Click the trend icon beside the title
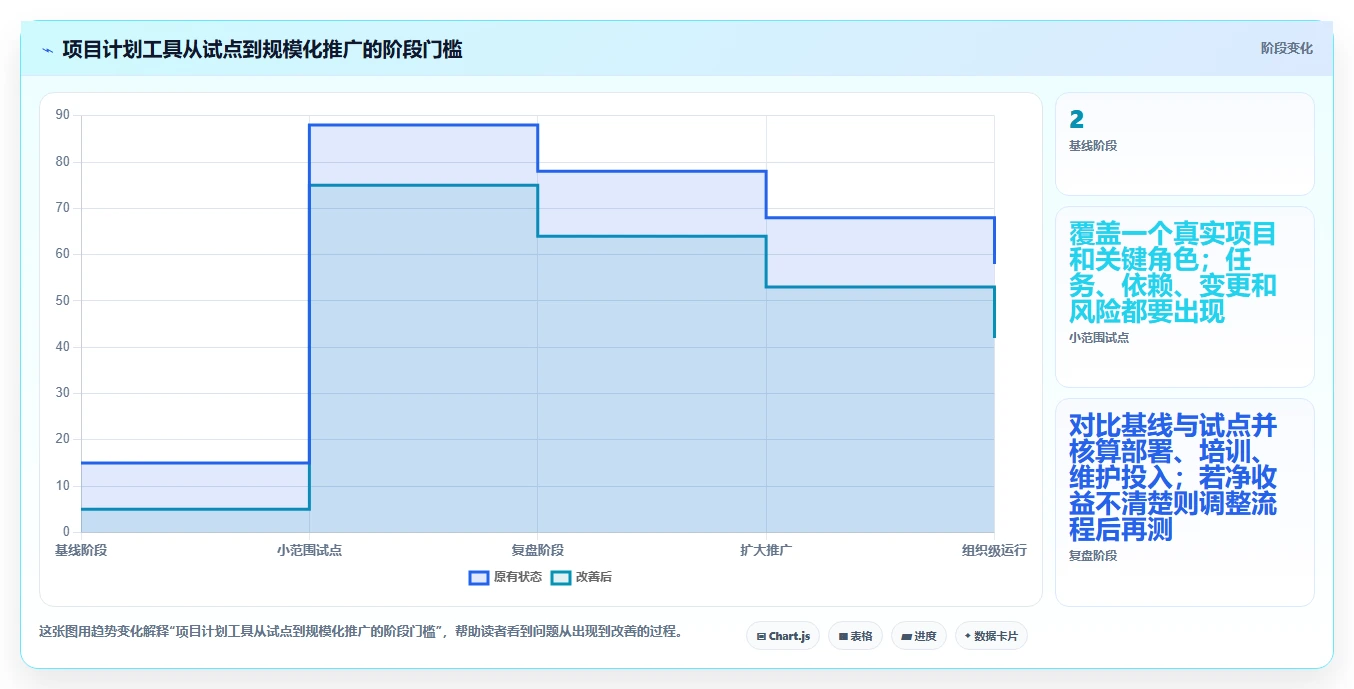This screenshot has height=689, width=1354. [47, 50]
